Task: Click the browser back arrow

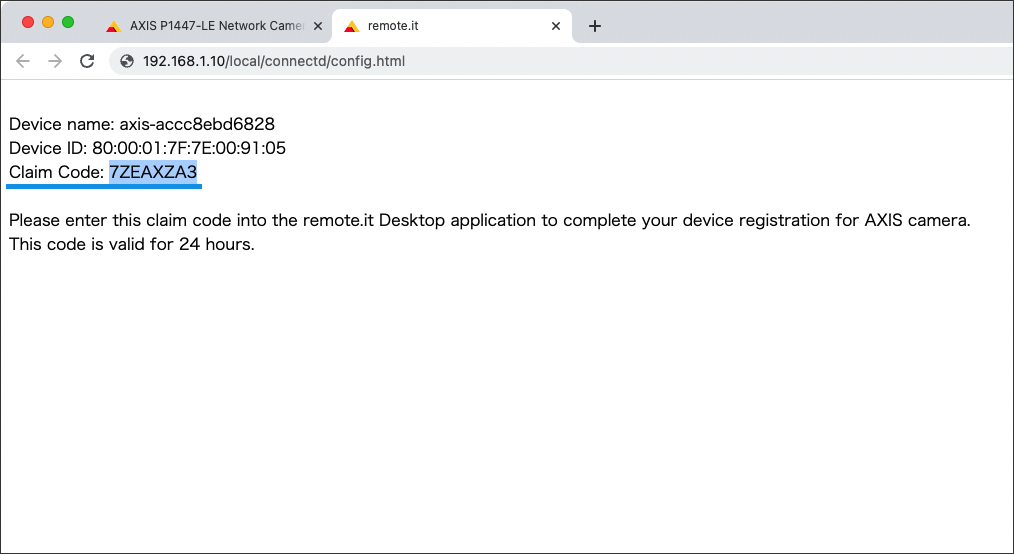Action: coord(23,61)
